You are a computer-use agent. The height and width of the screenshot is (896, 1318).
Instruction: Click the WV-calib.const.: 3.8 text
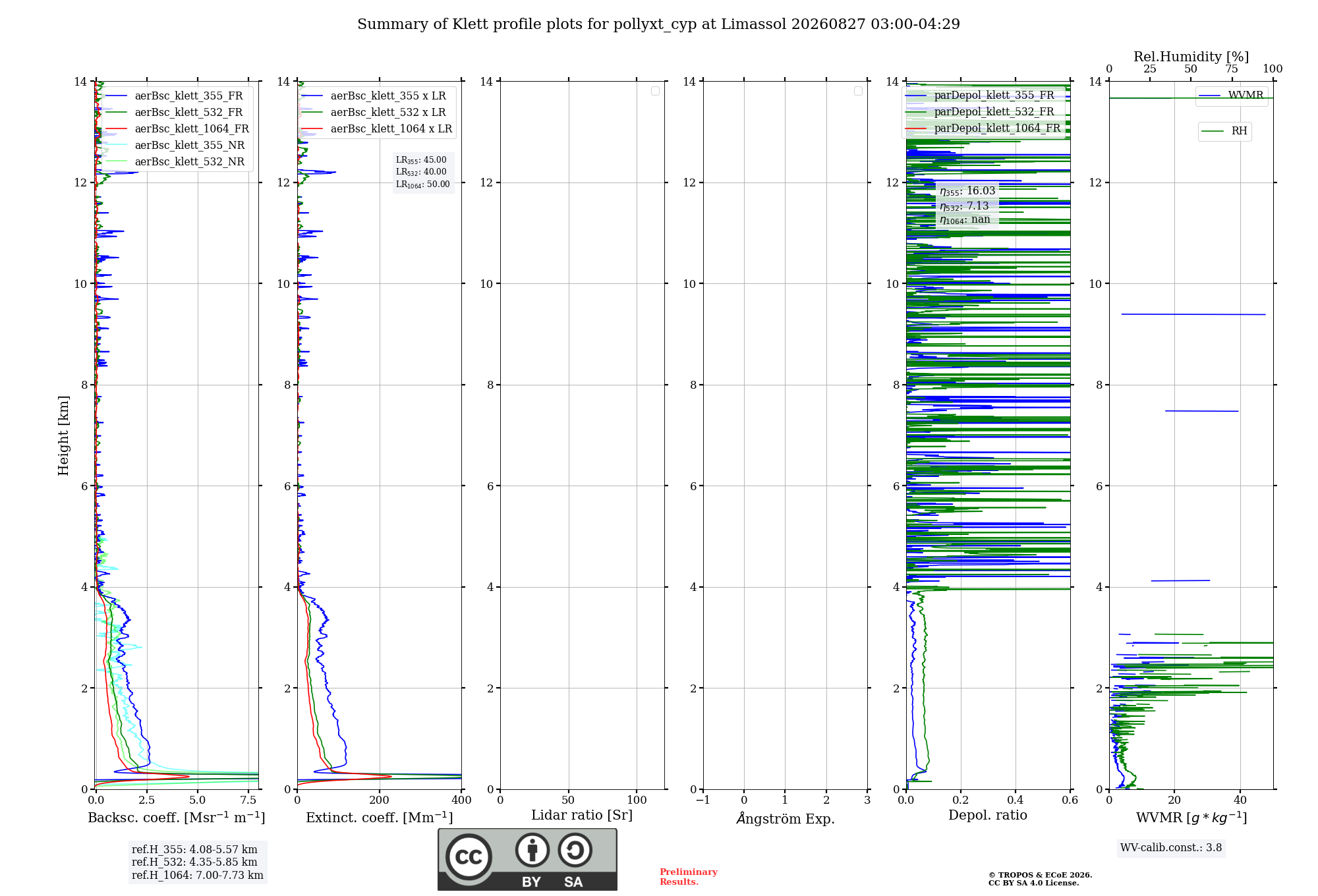1171,848
